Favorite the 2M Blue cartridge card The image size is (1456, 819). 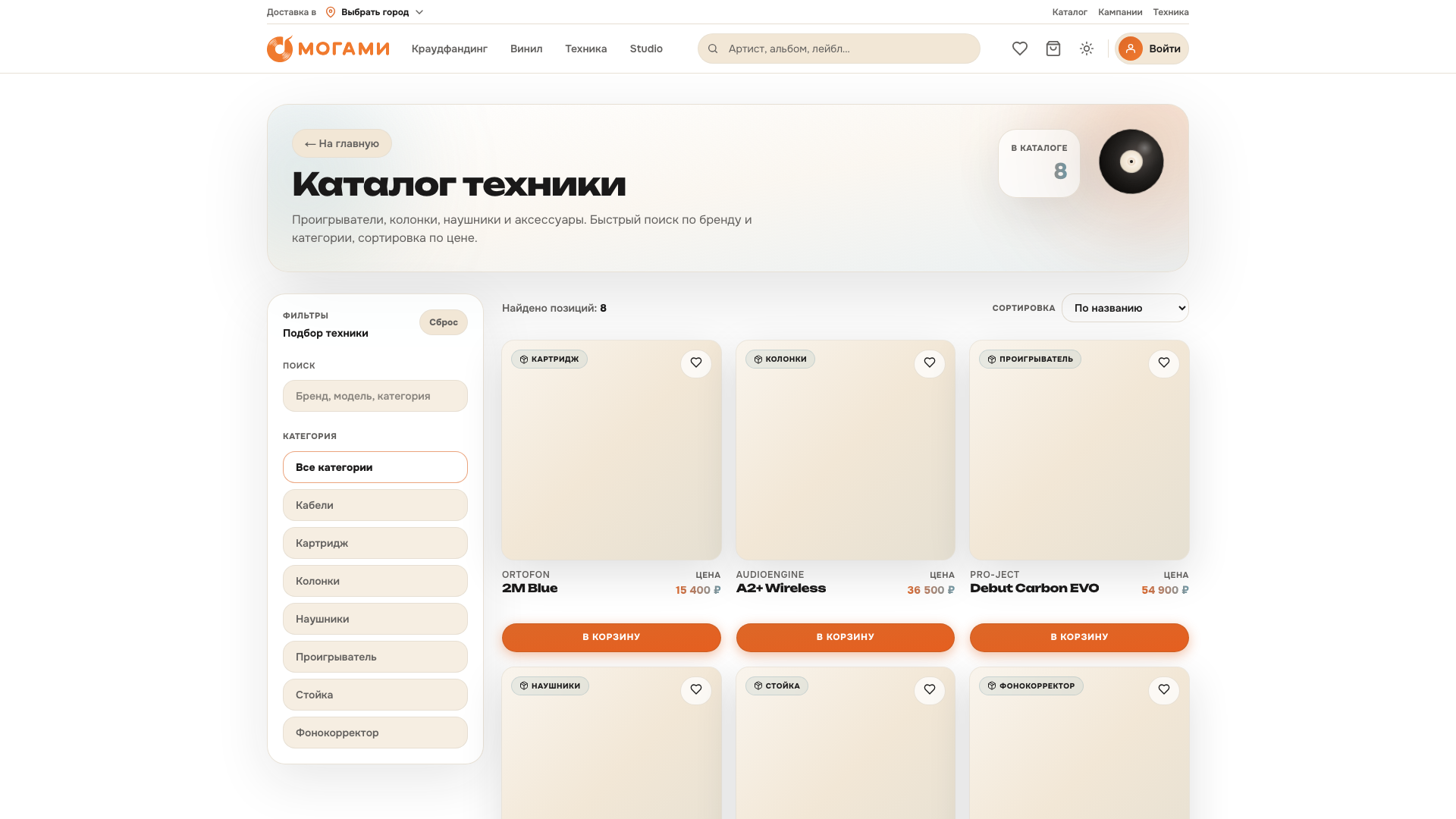(x=696, y=362)
